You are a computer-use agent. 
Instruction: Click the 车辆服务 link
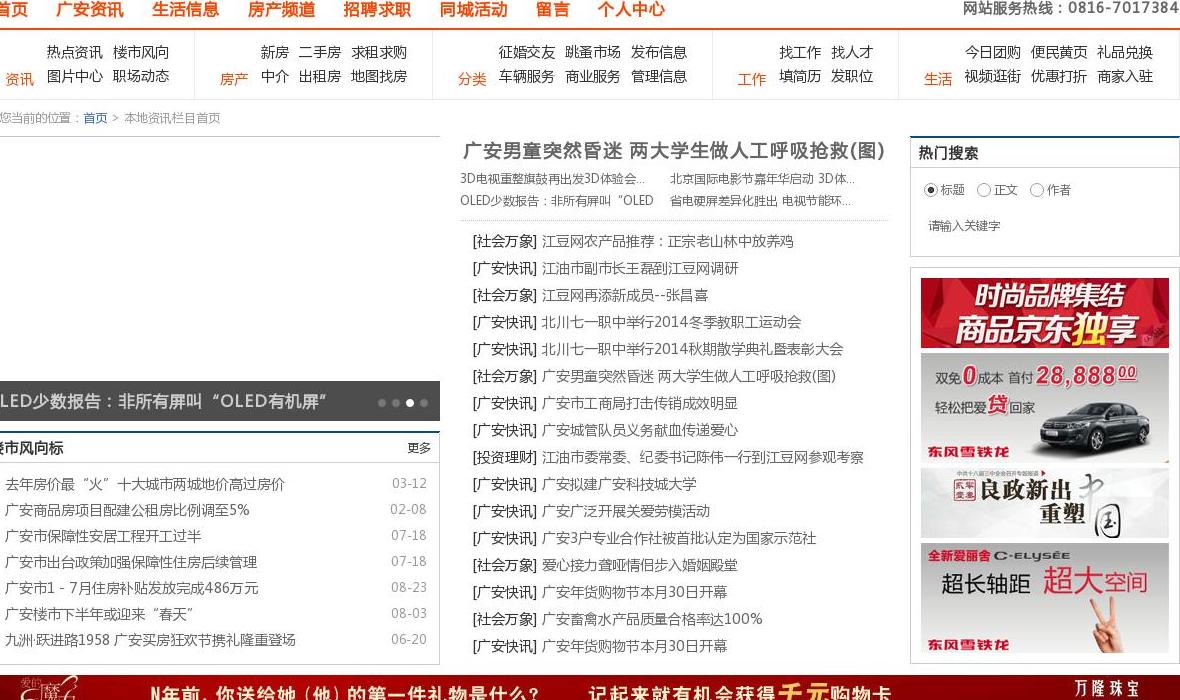point(527,77)
